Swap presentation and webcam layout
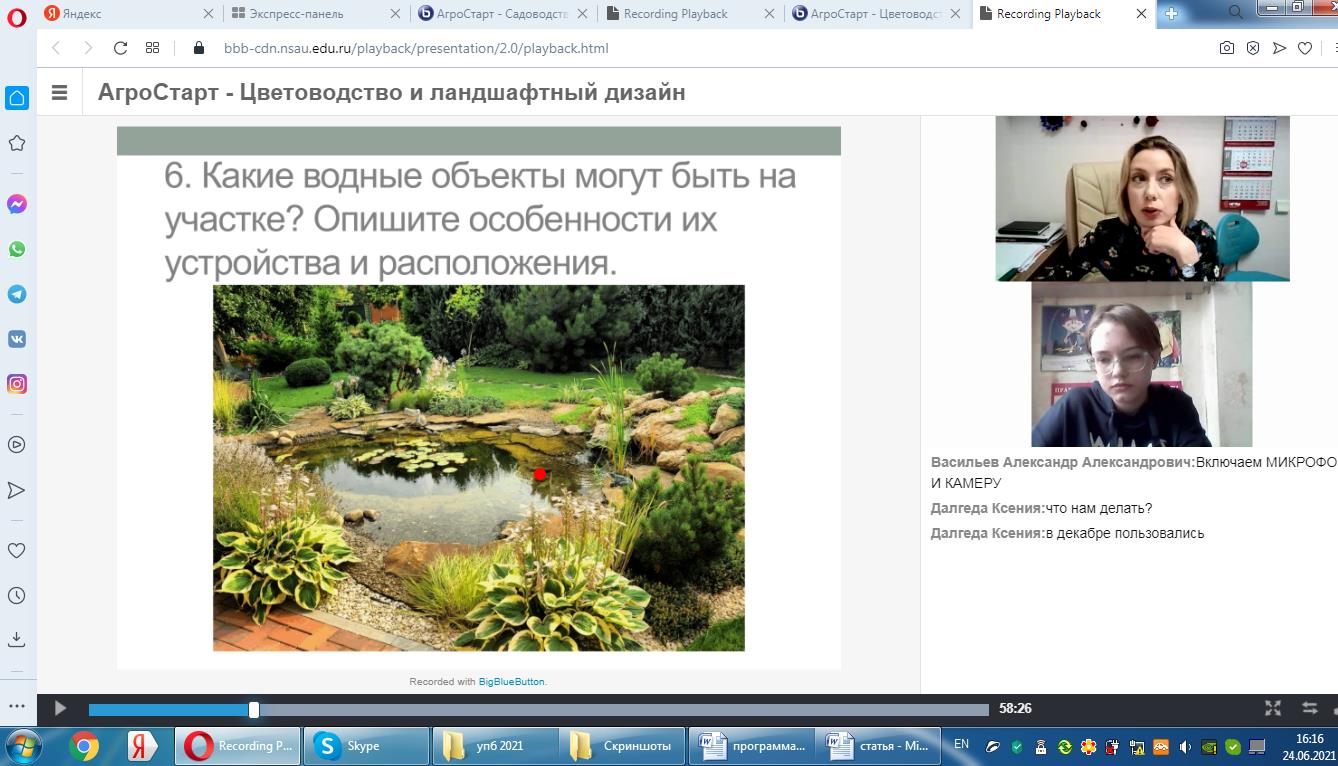The width and height of the screenshot is (1338, 766). 1311,708
